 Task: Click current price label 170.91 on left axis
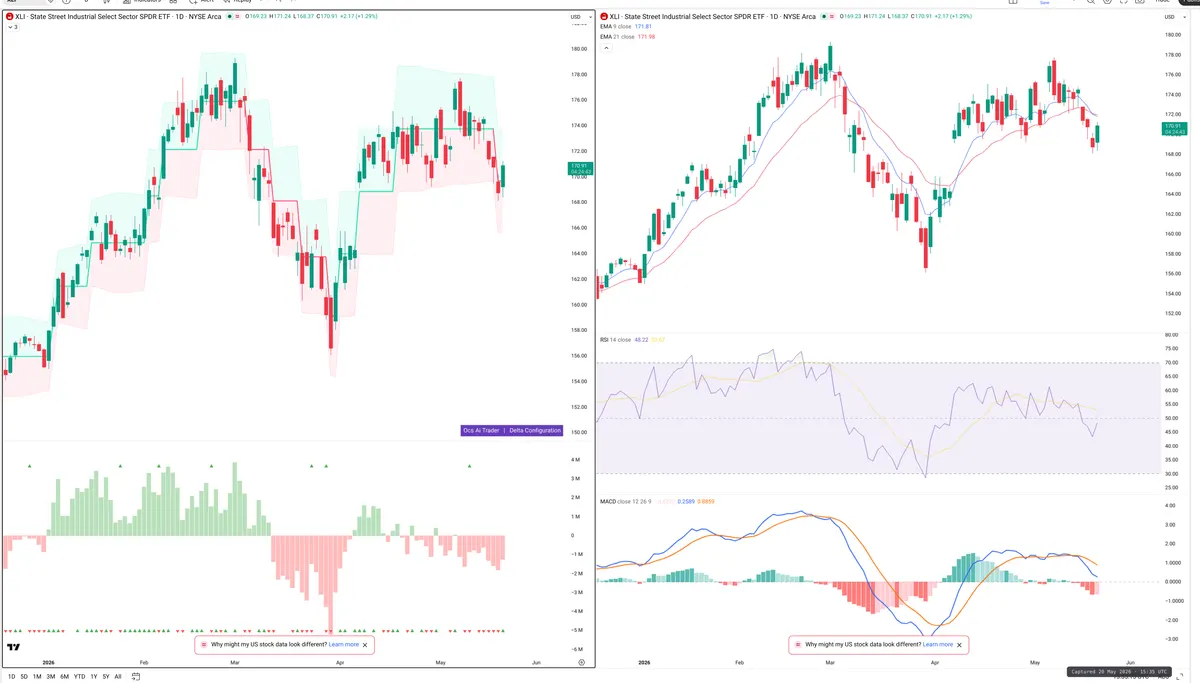pyautogui.click(x=579, y=168)
